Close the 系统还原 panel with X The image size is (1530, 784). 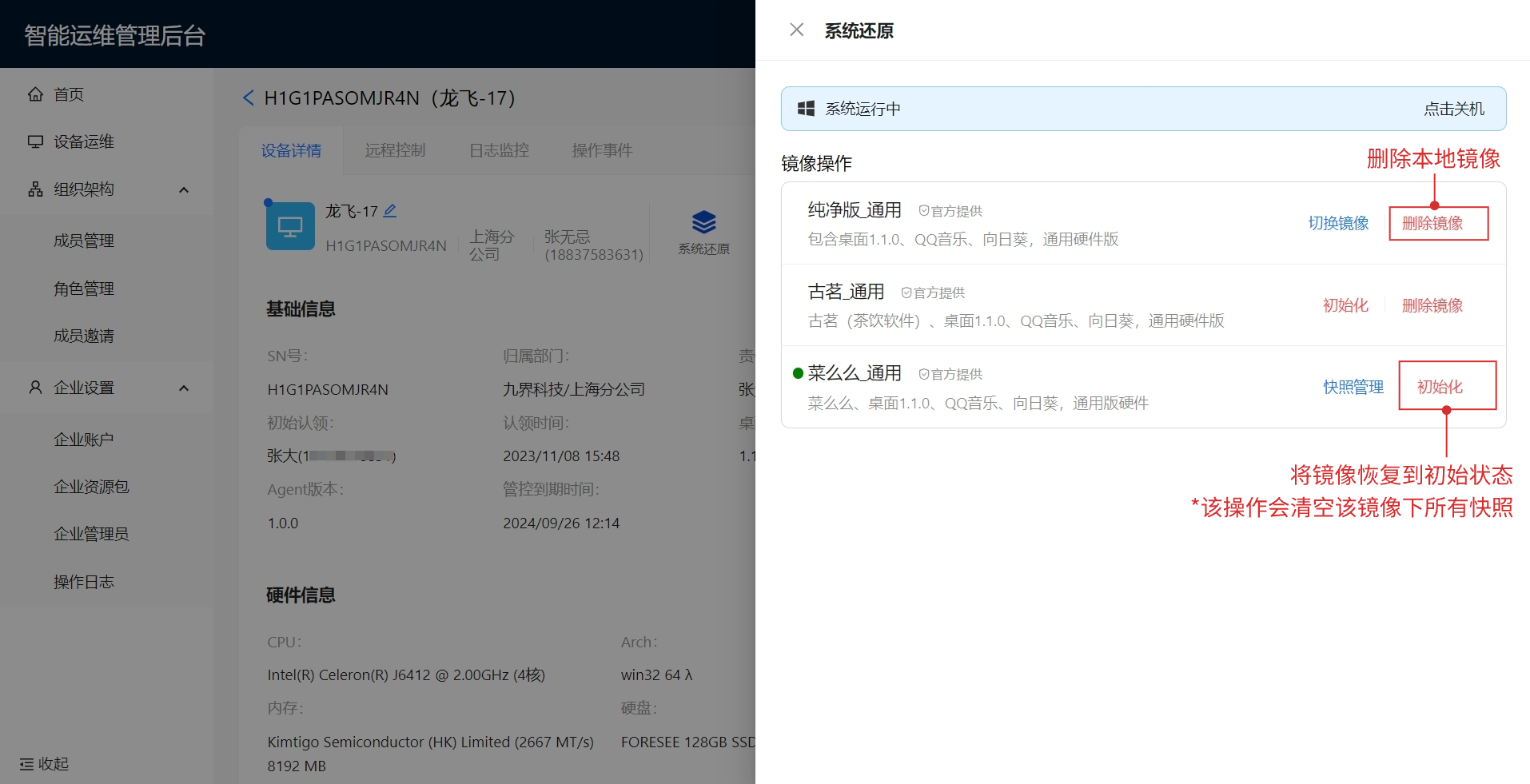pyautogui.click(x=796, y=30)
